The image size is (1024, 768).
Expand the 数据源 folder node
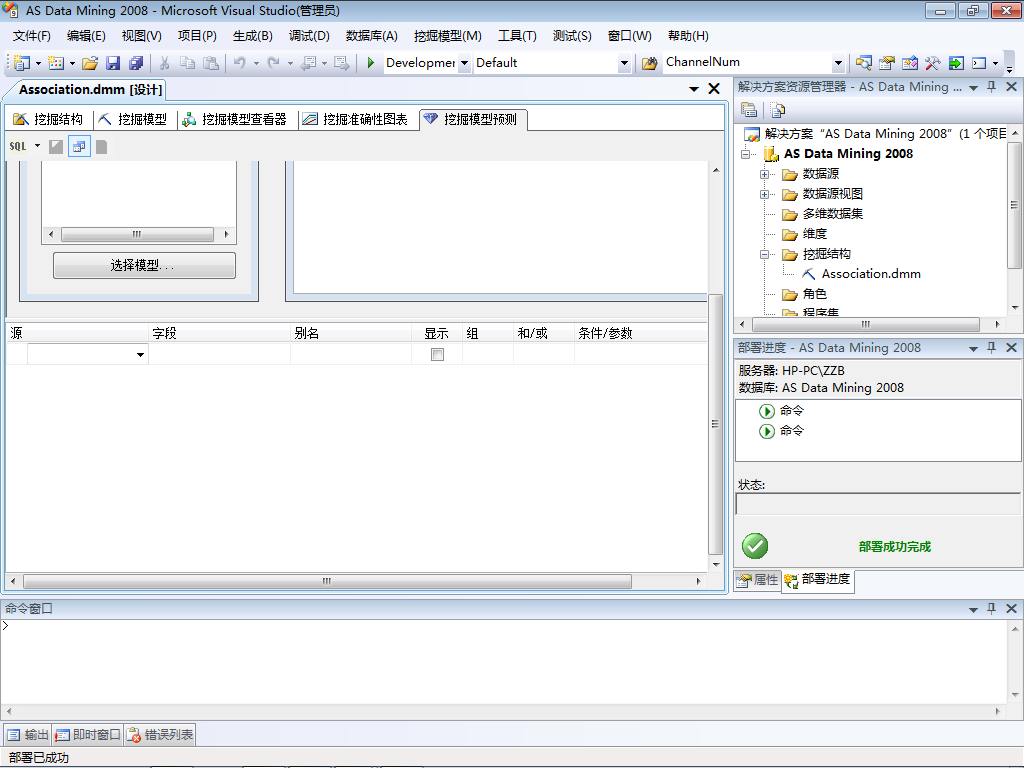(764, 174)
